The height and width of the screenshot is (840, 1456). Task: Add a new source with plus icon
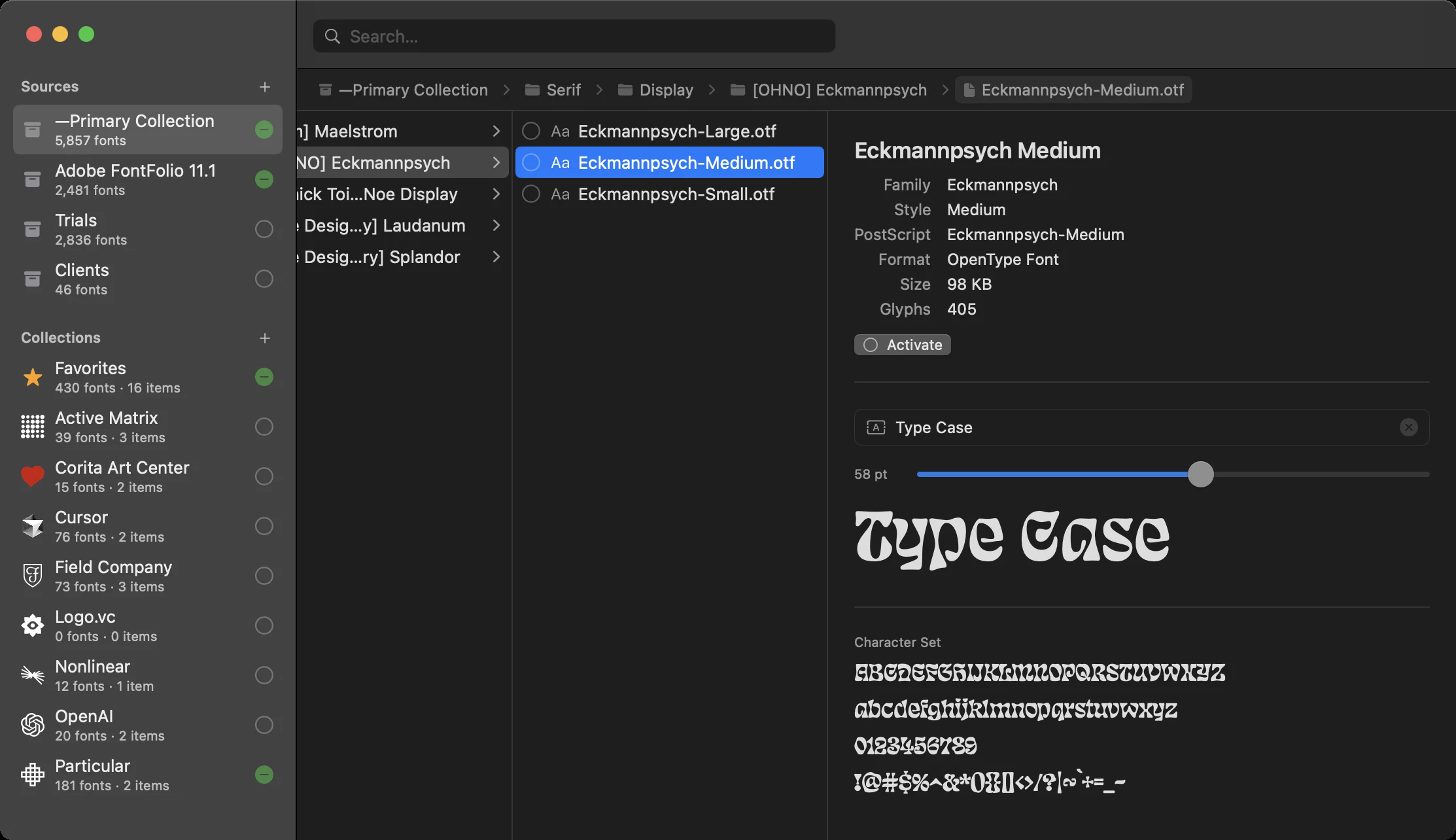[265, 87]
